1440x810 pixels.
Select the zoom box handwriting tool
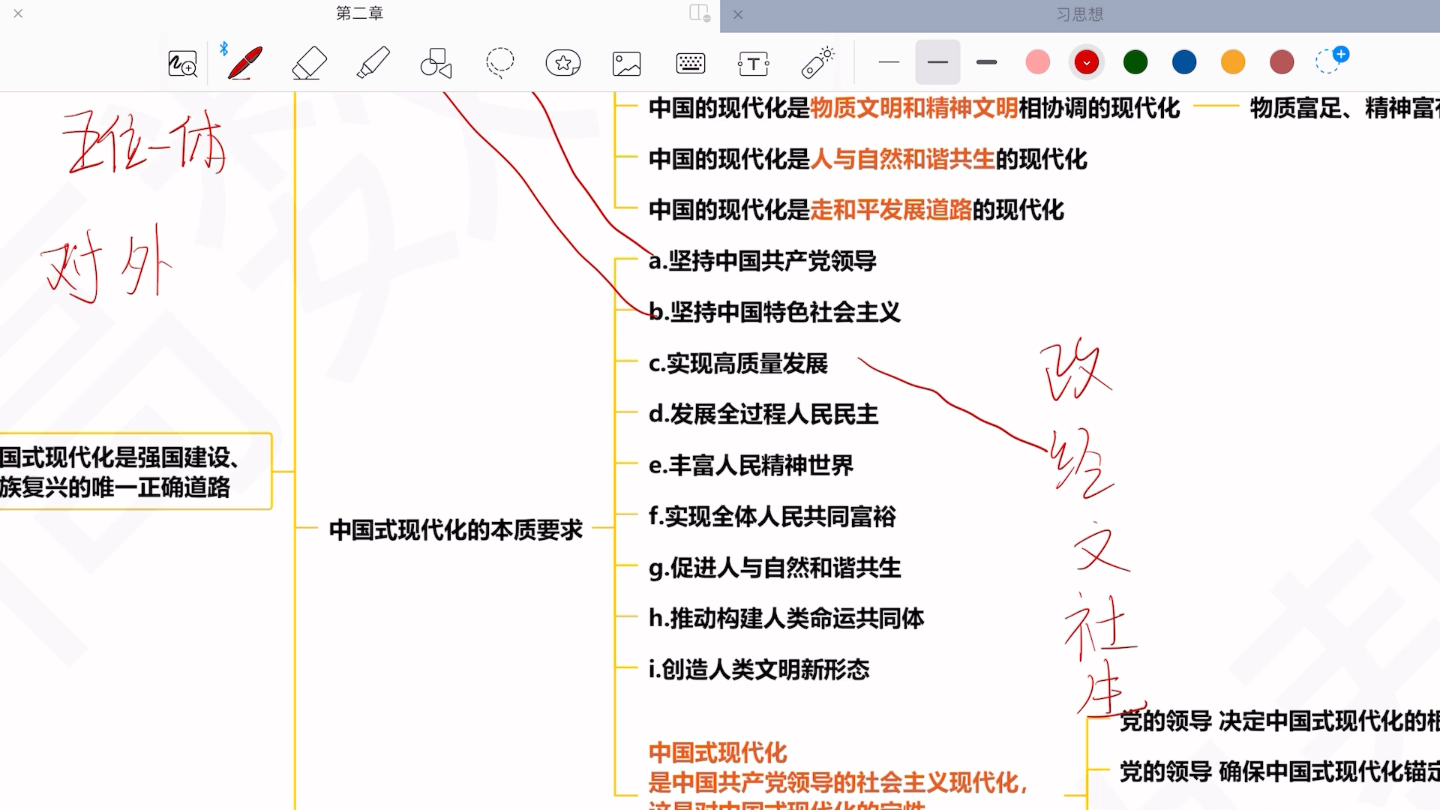(182, 64)
